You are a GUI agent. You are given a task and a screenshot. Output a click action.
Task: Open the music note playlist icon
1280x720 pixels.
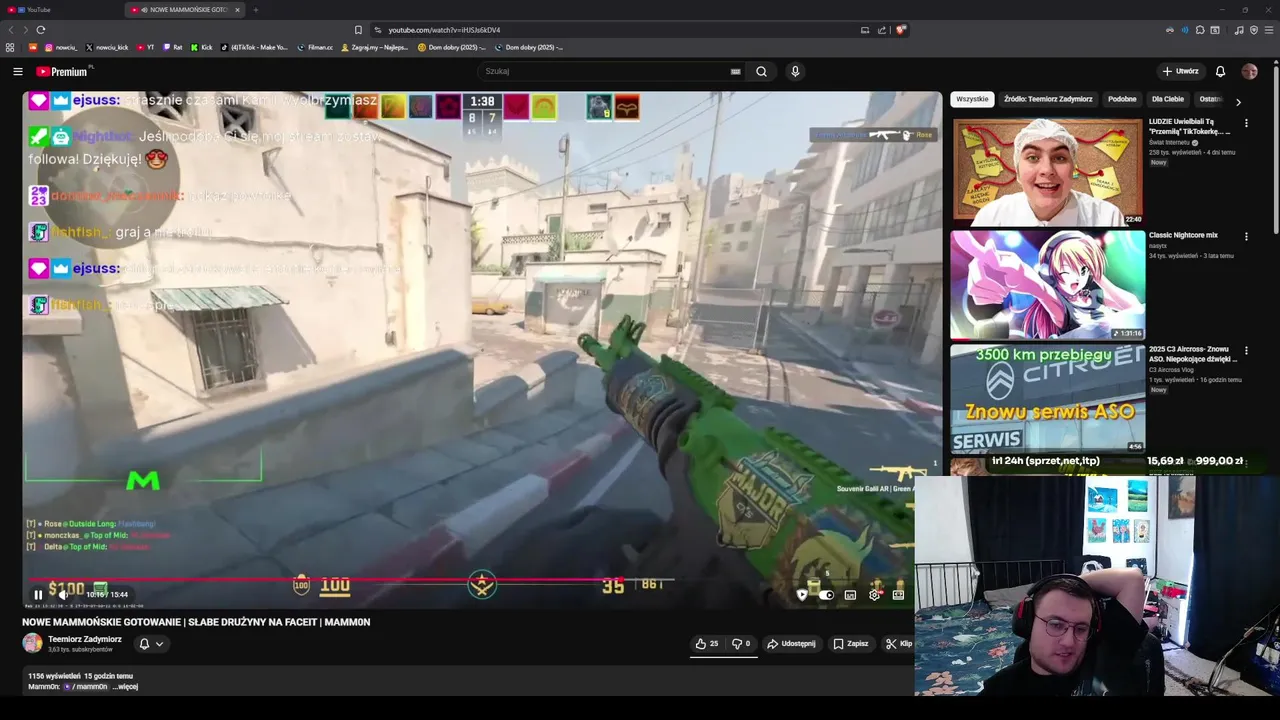coord(1239,30)
